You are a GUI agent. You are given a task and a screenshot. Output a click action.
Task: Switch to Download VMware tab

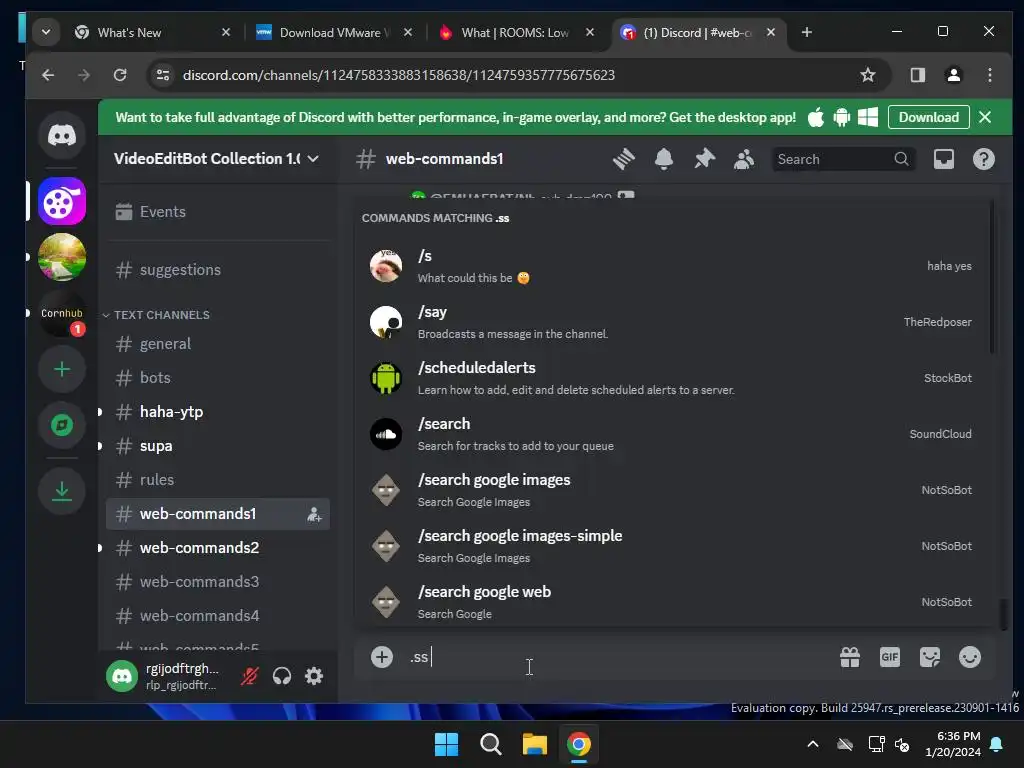click(334, 32)
